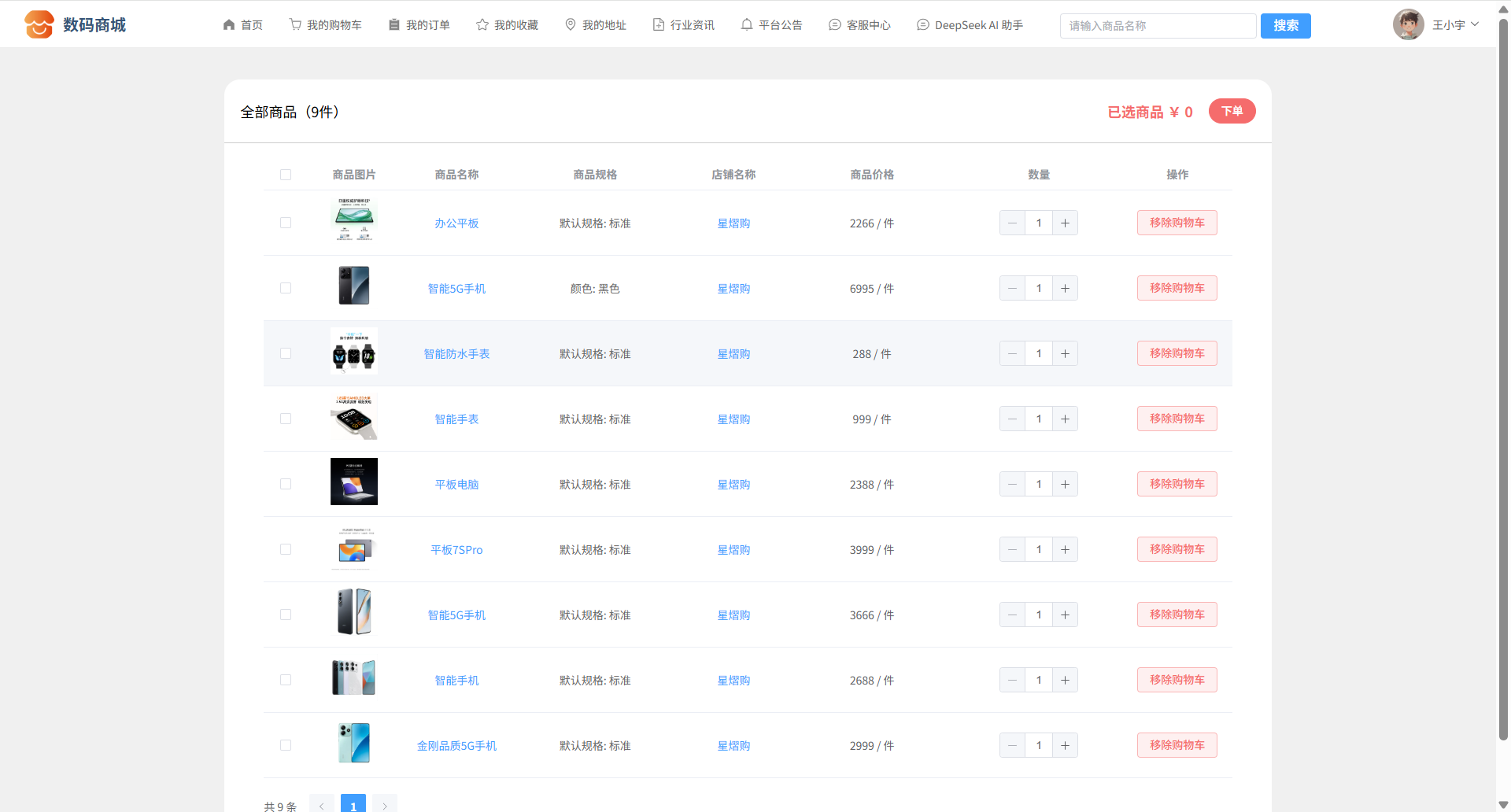Click the 数码商城 logo icon

coord(39,24)
